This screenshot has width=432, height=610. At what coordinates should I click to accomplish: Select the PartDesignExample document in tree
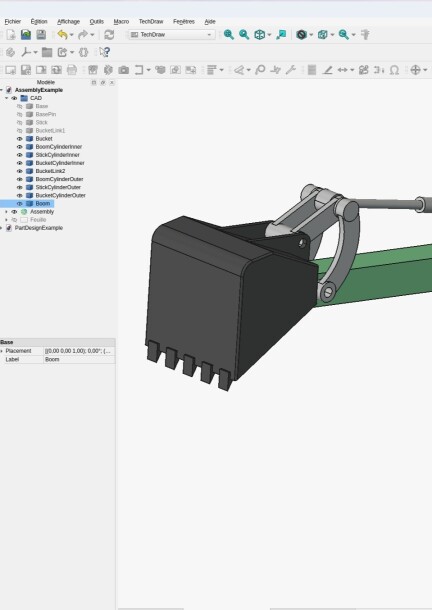(x=39, y=228)
